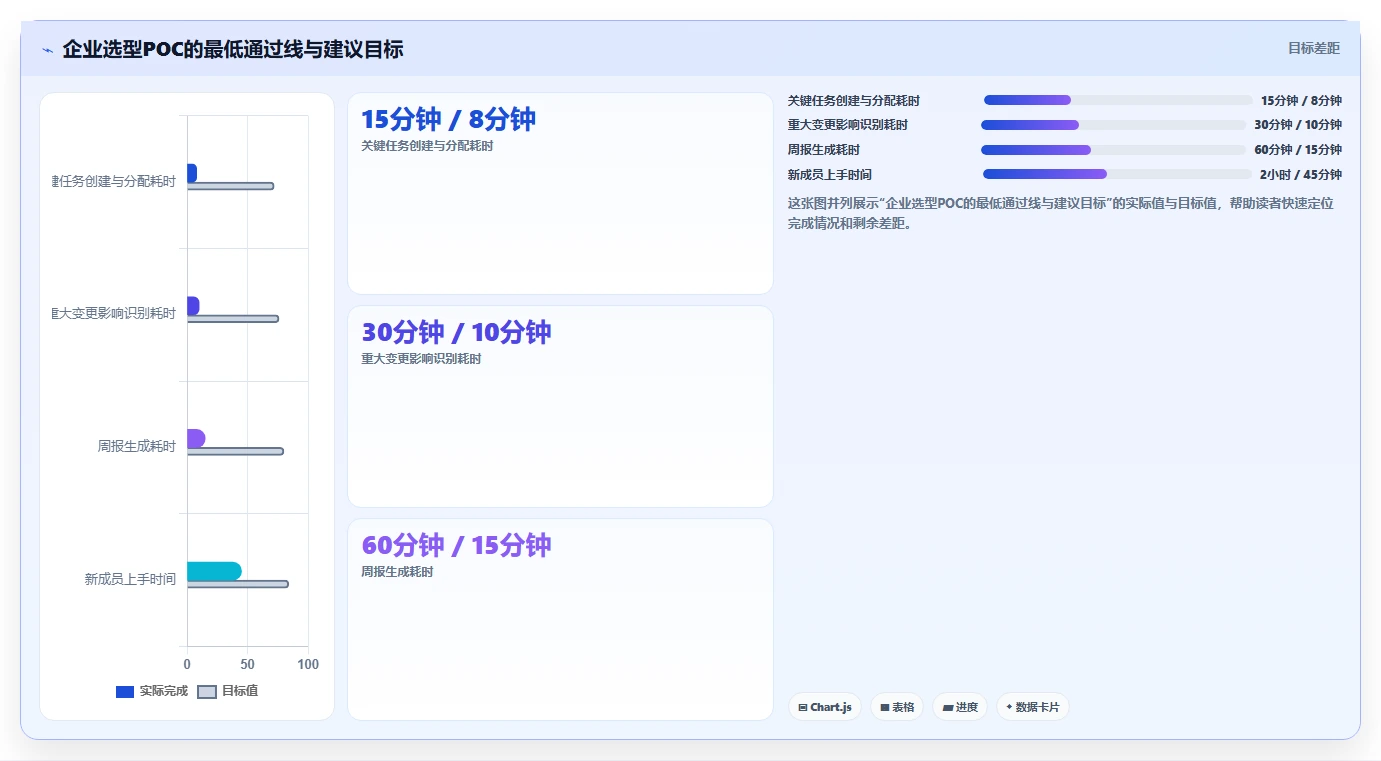
Task: Click the 2小时 / 45分钟 value text
Action: pyautogui.click(x=1300, y=175)
